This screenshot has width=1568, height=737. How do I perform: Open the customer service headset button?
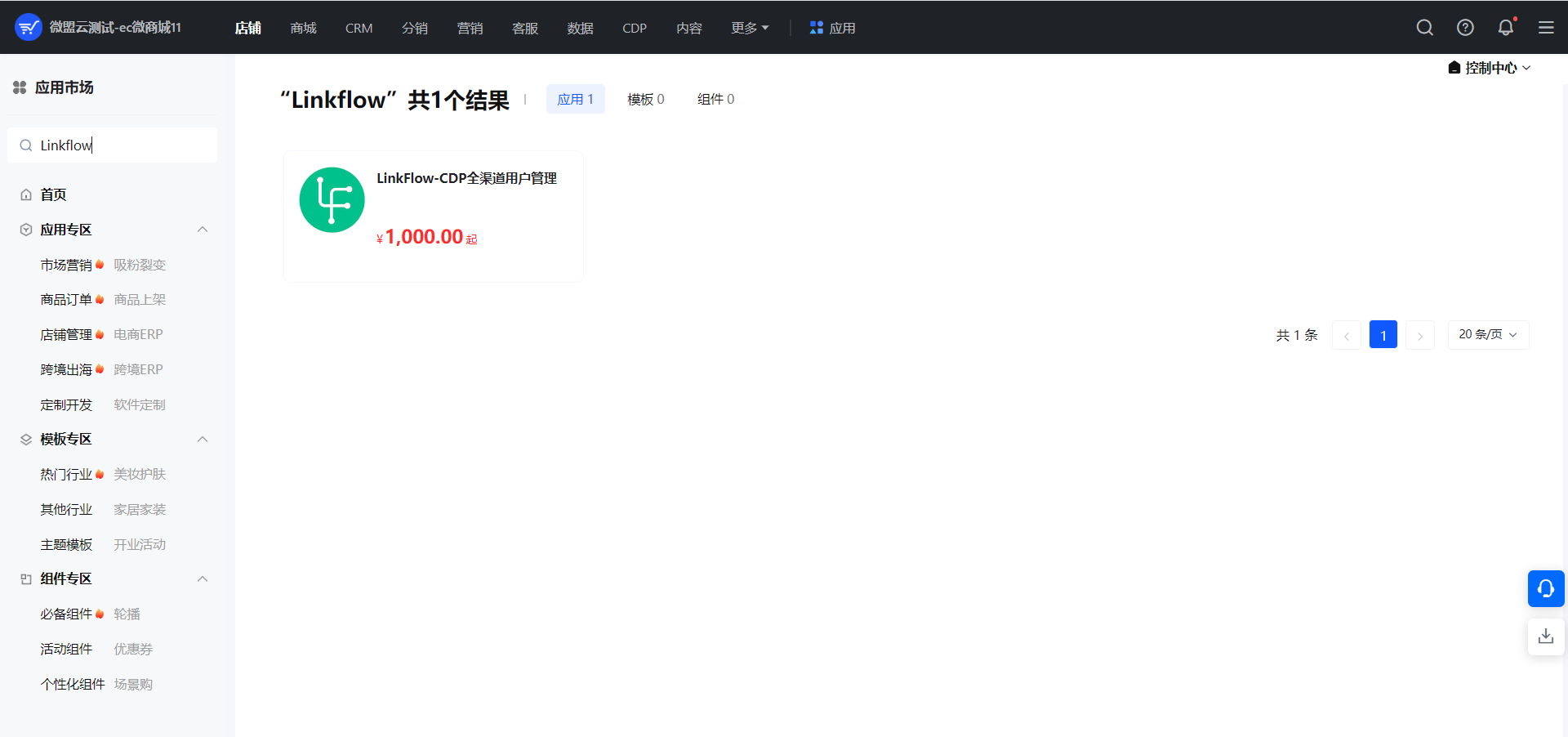pyautogui.click(x=1546, y=588)
